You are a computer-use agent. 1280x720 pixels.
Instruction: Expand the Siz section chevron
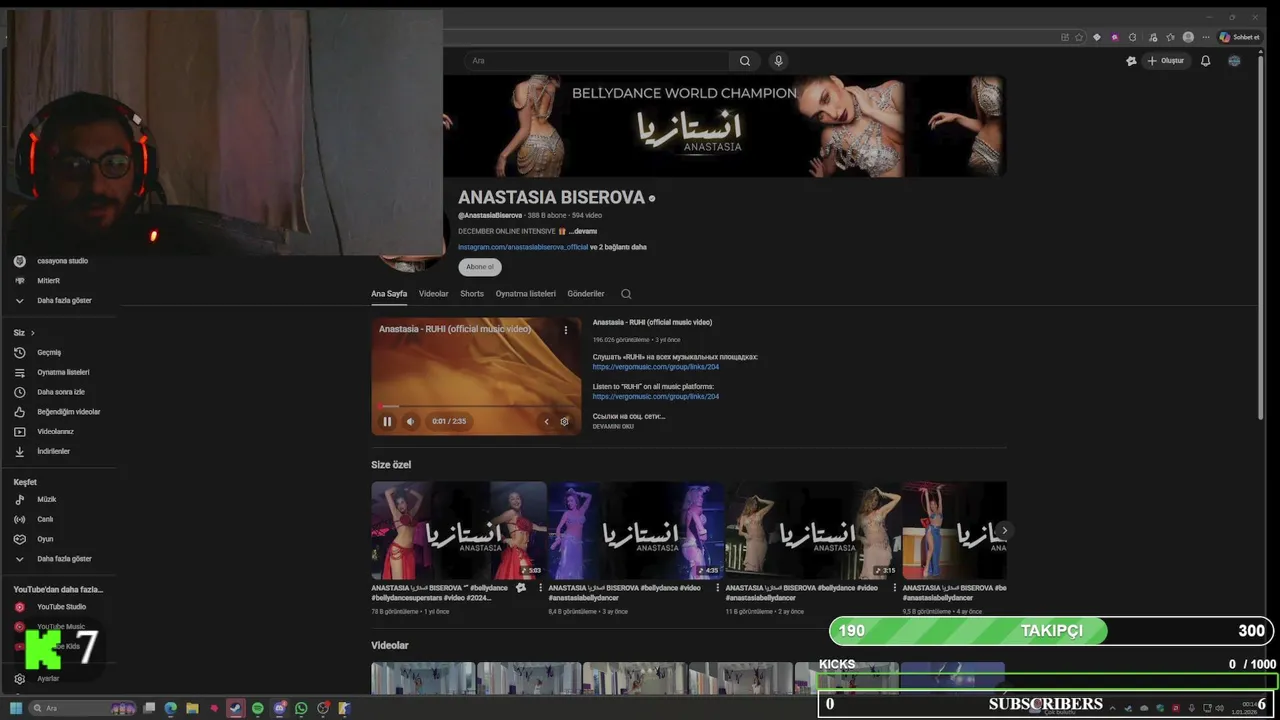pyautogui.click(x=32, y=333)
